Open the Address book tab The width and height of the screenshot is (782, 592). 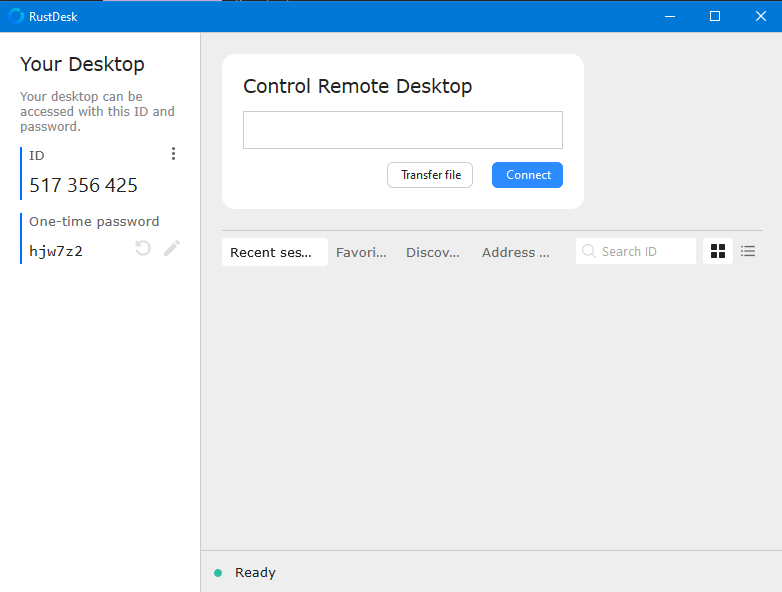(x=516, y=252)
